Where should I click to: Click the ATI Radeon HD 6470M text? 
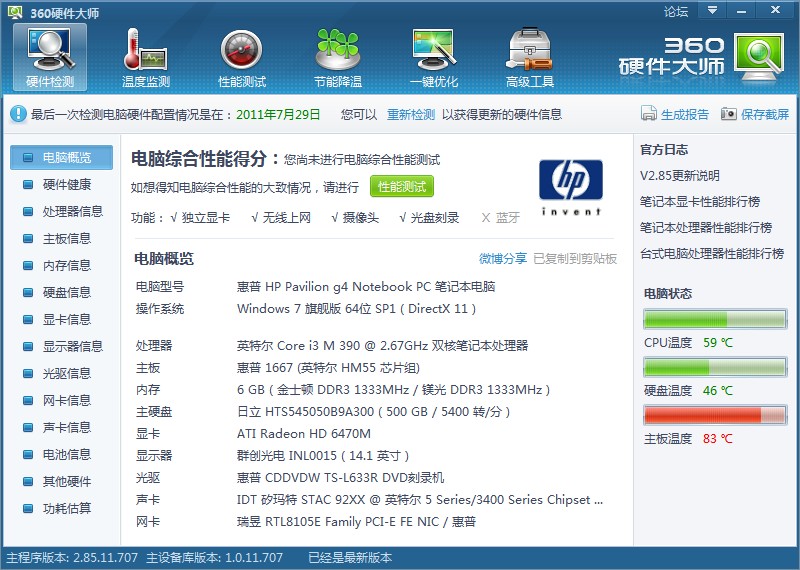tap(304, 434)
